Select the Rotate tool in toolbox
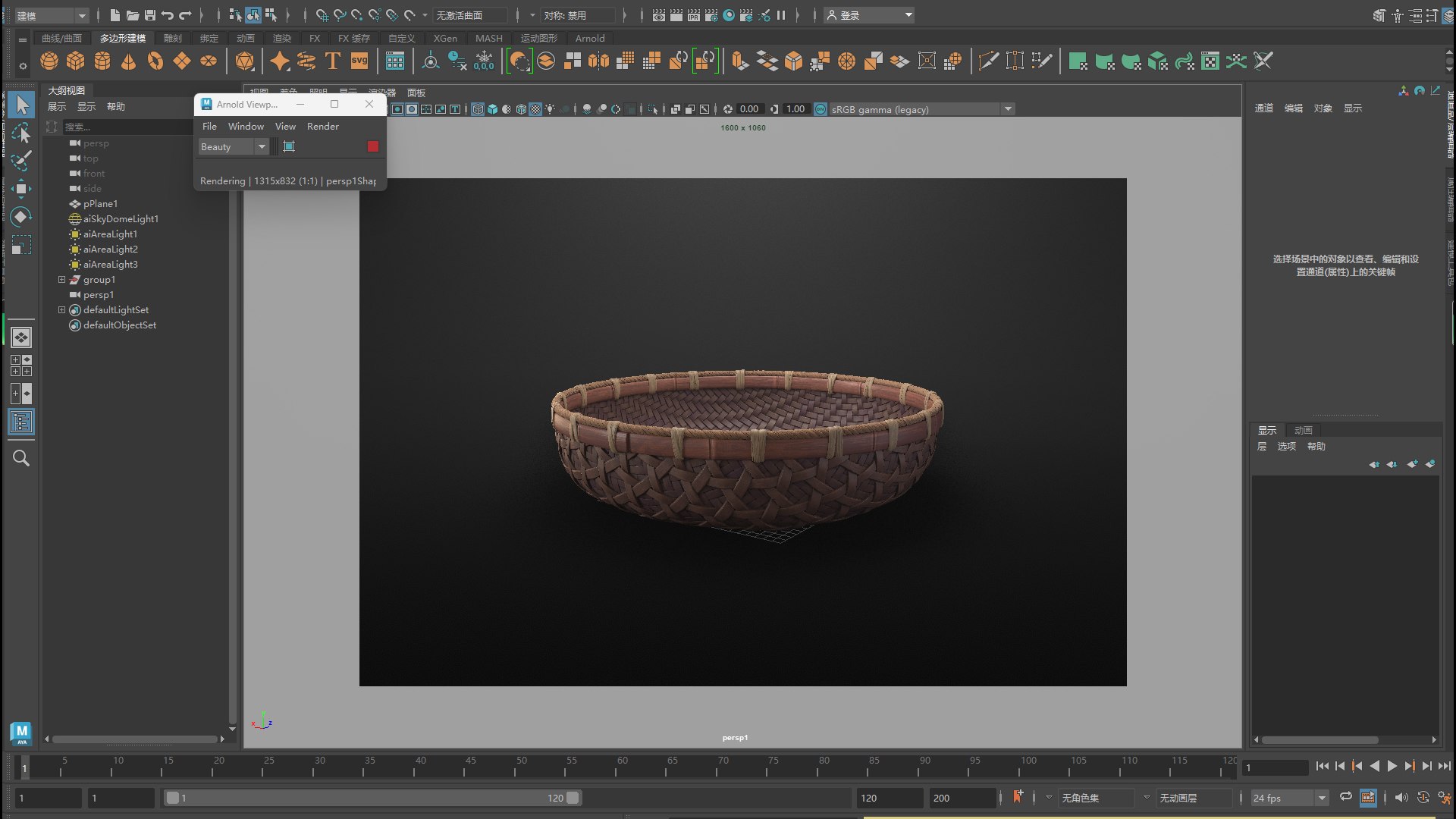This screenshot has height=819, width=1456. tap(21, 217)
